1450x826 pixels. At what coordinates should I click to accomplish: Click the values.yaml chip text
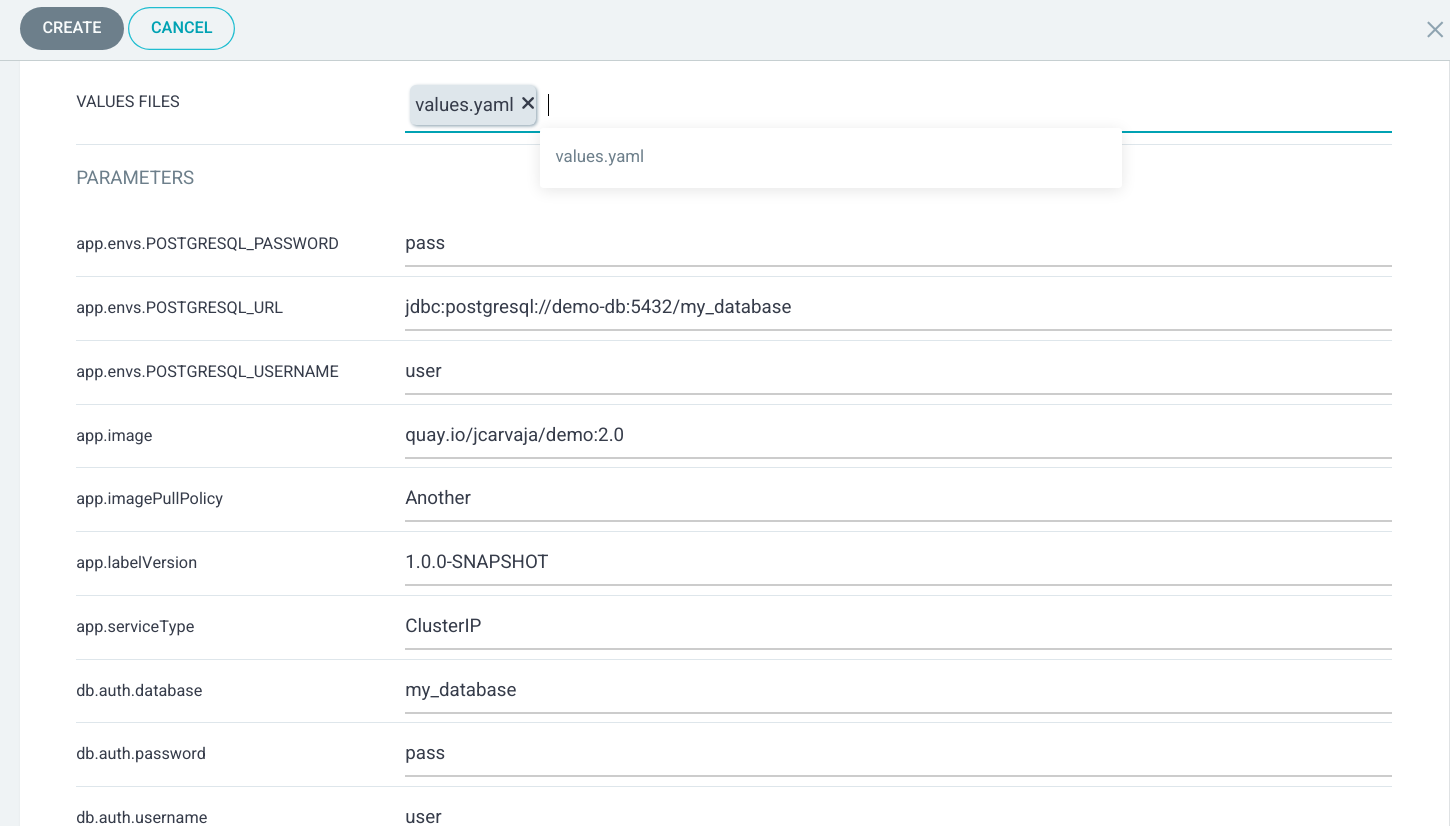(x=464, y=105)
